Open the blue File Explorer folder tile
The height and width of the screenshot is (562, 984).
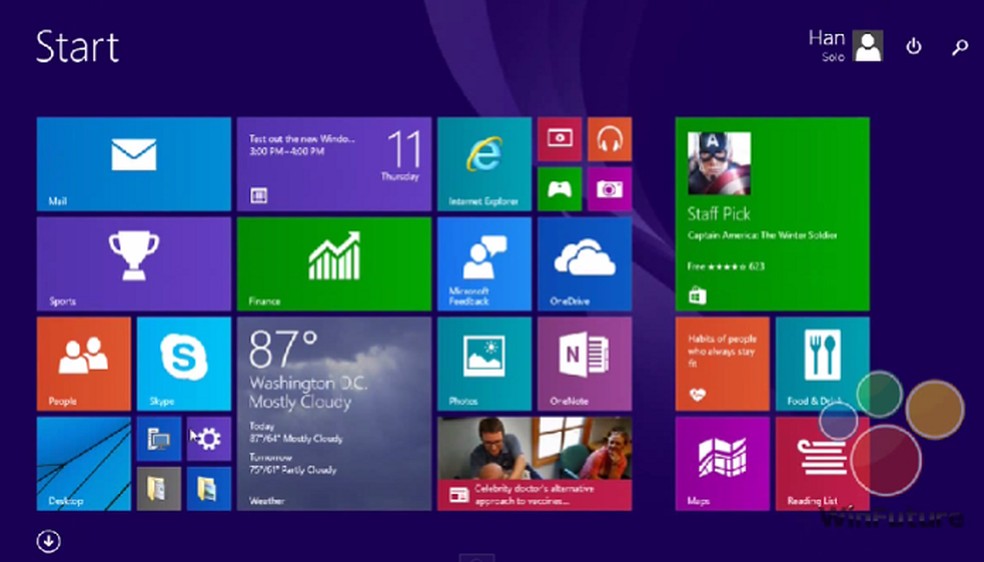(209, 489)
